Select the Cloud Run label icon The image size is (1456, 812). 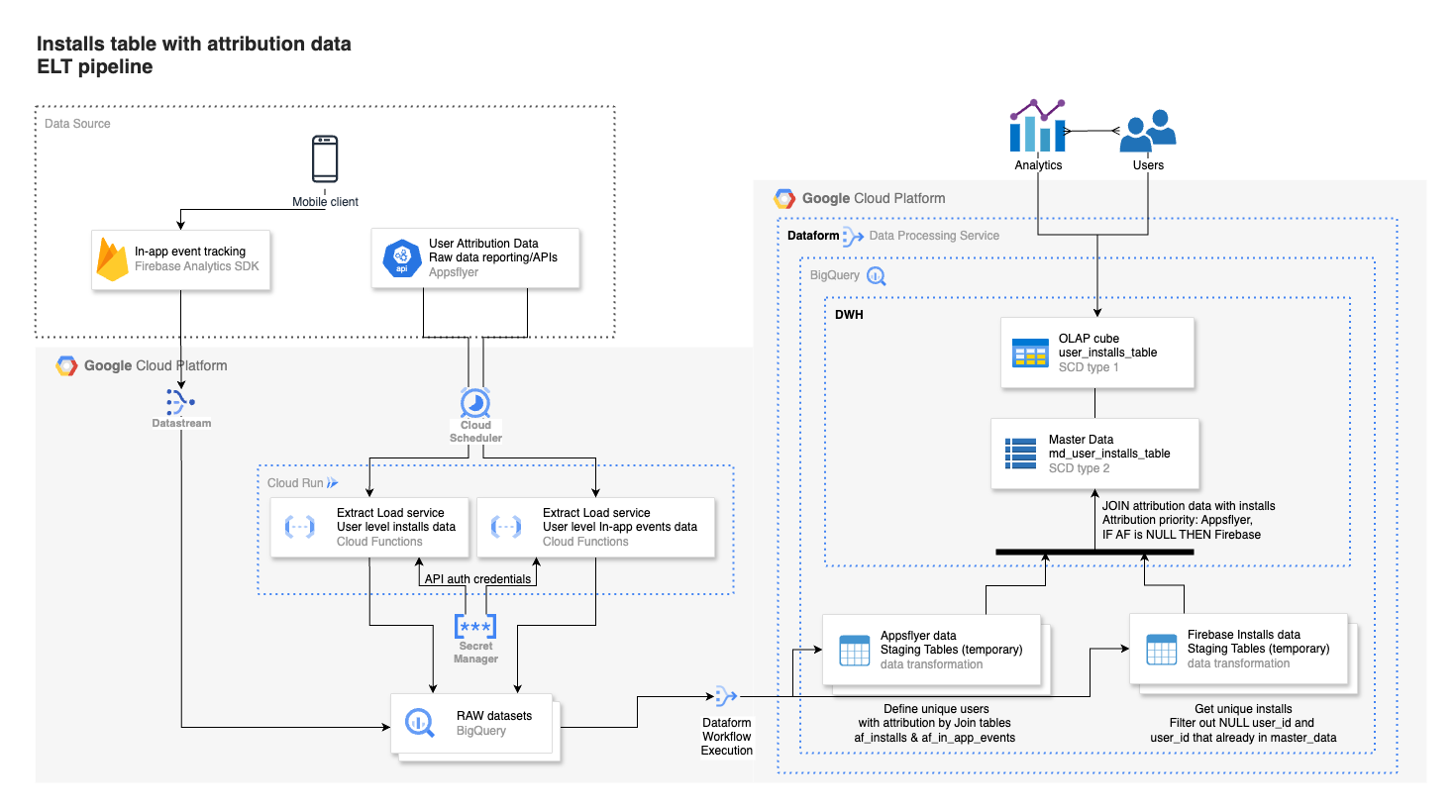tap(333, 483)
